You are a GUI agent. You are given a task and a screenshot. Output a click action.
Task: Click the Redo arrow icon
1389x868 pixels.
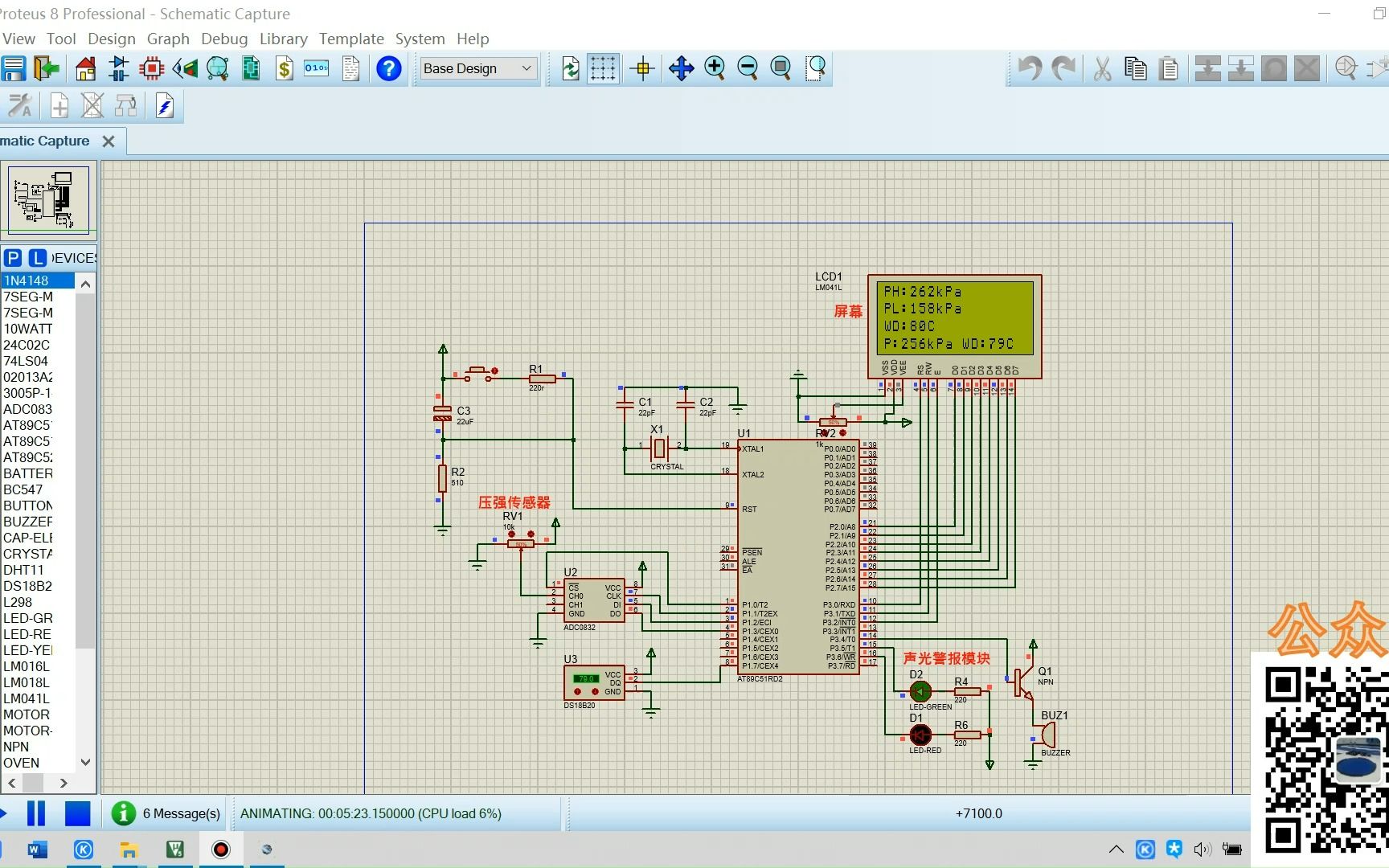[1063, 68]
